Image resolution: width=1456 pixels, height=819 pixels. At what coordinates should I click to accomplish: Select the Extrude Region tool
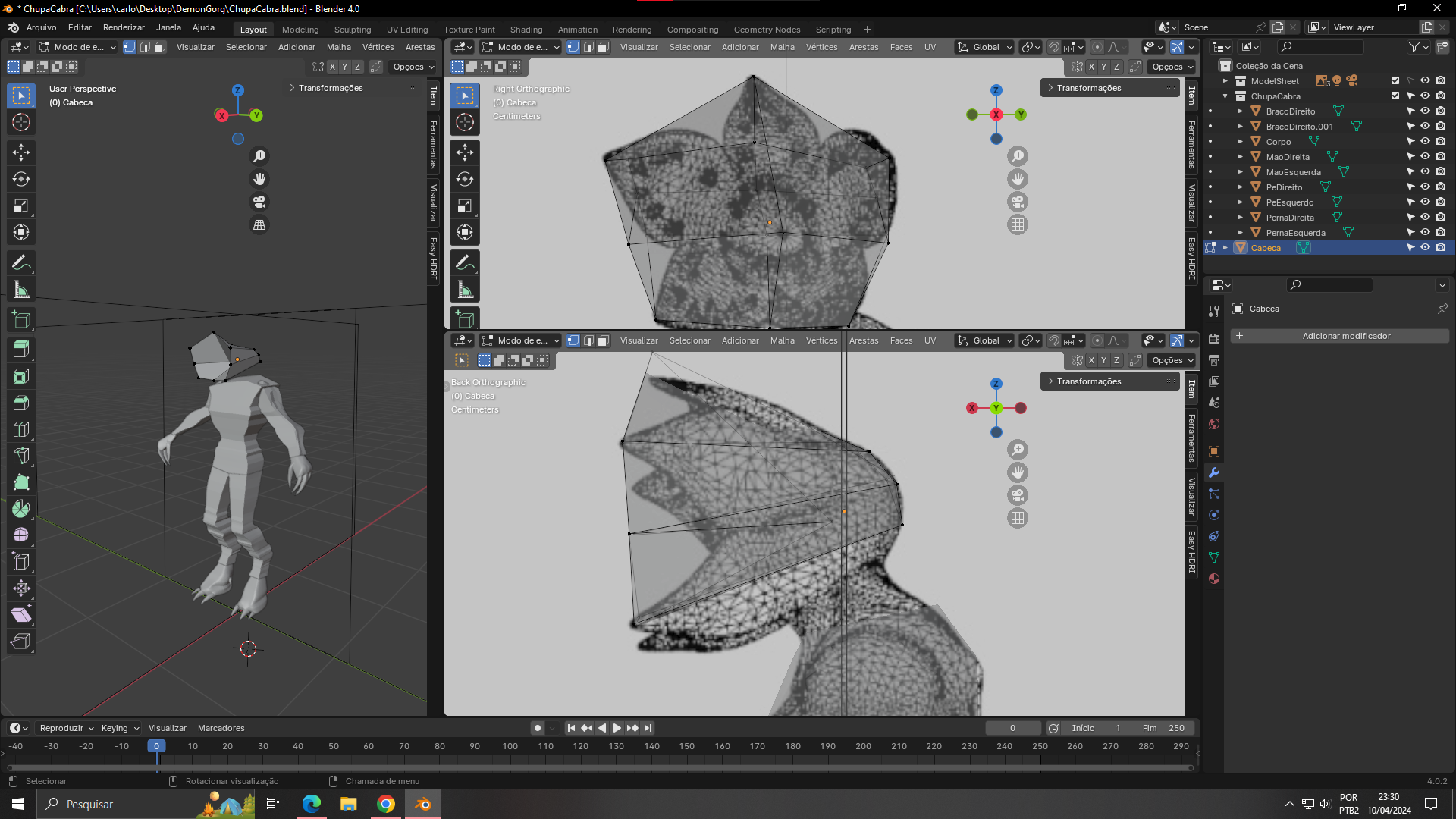point(21,350)
